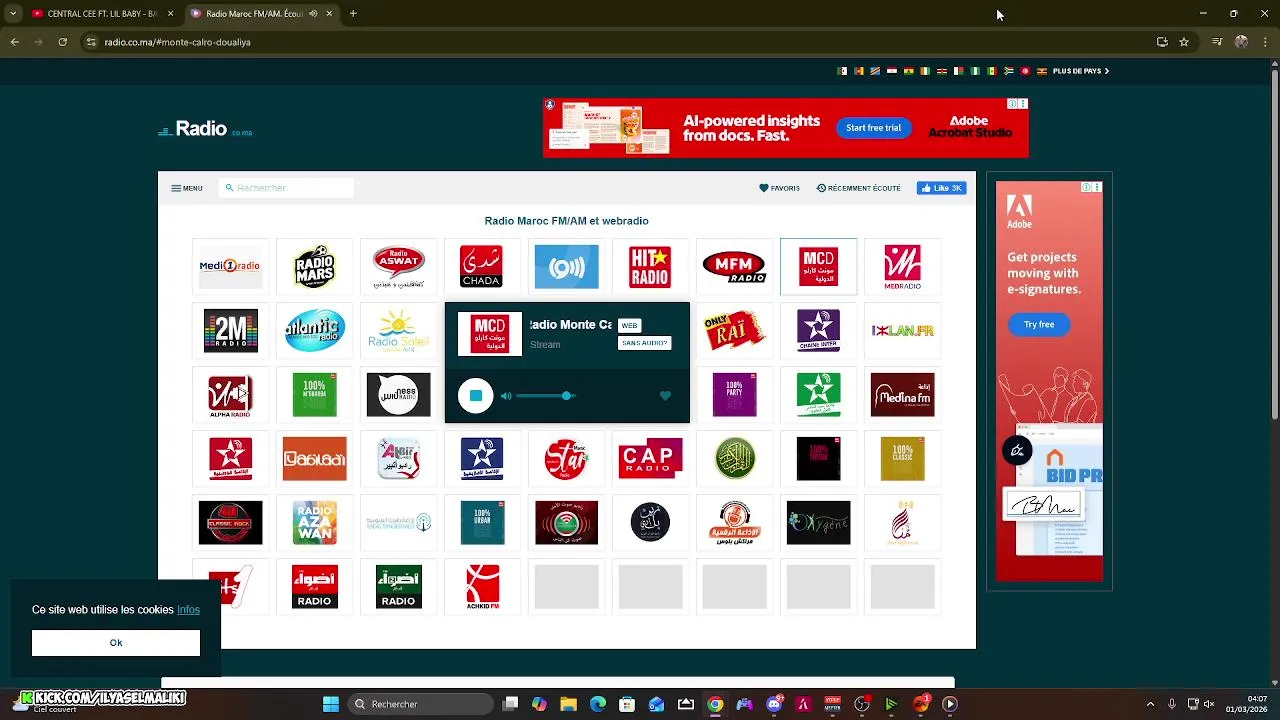Stop the Monte Carlo radio stream
The image size is (1280, 720).
pos(476,396)
